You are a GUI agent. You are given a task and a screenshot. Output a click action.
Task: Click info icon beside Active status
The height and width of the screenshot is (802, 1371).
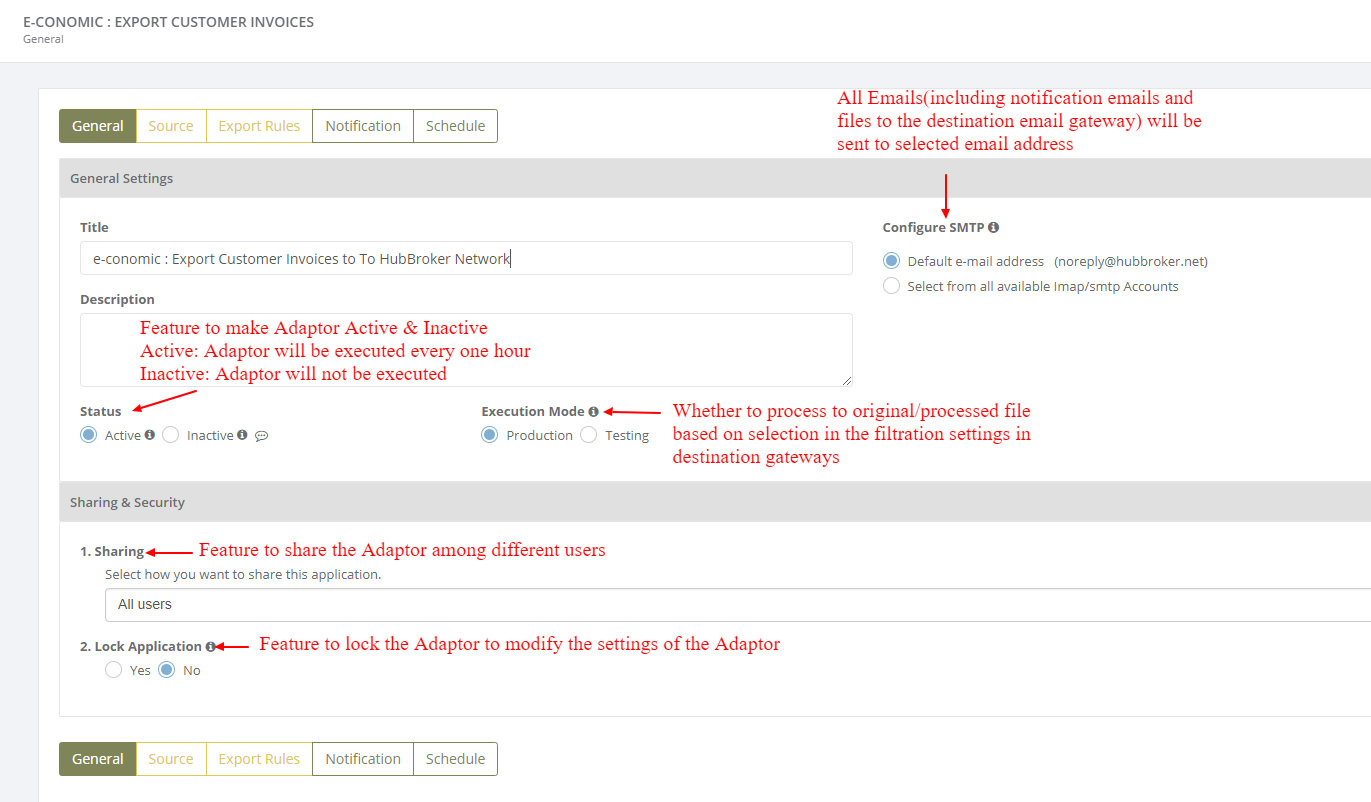[x=150, y=435]
